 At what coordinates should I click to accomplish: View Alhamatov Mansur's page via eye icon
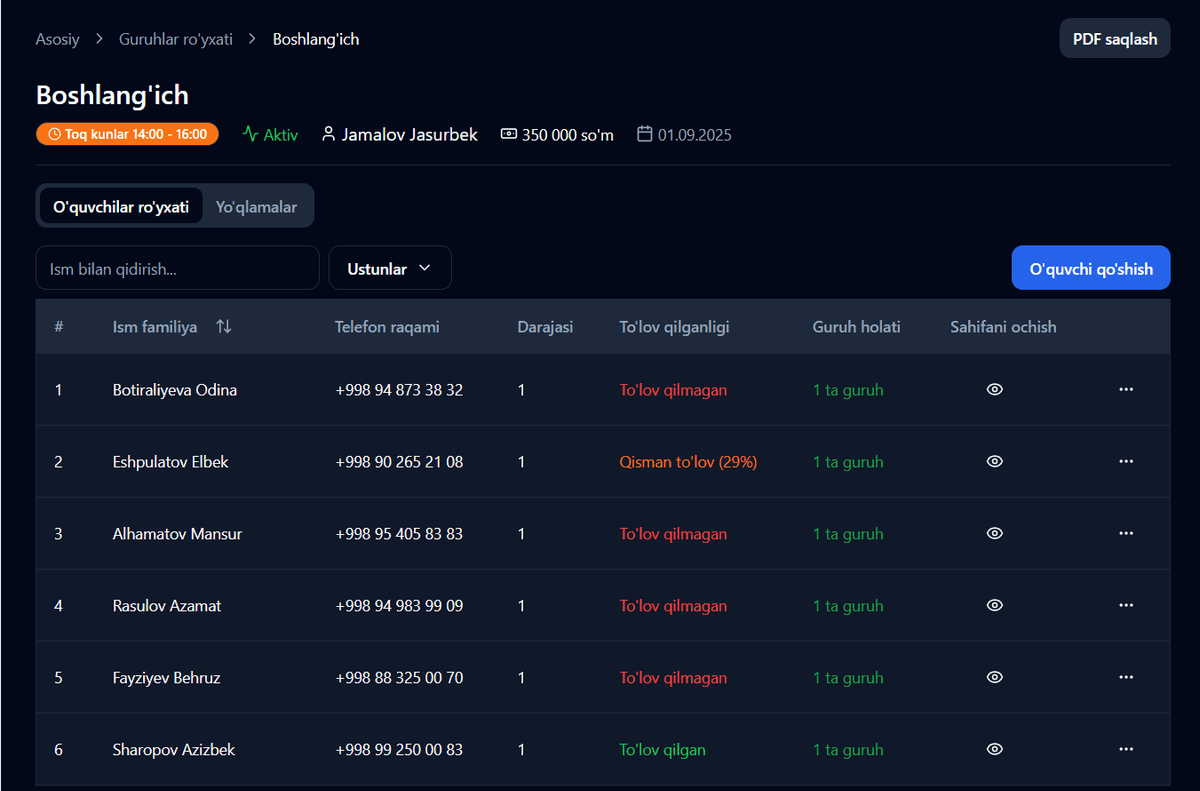(x=994, y=534)
